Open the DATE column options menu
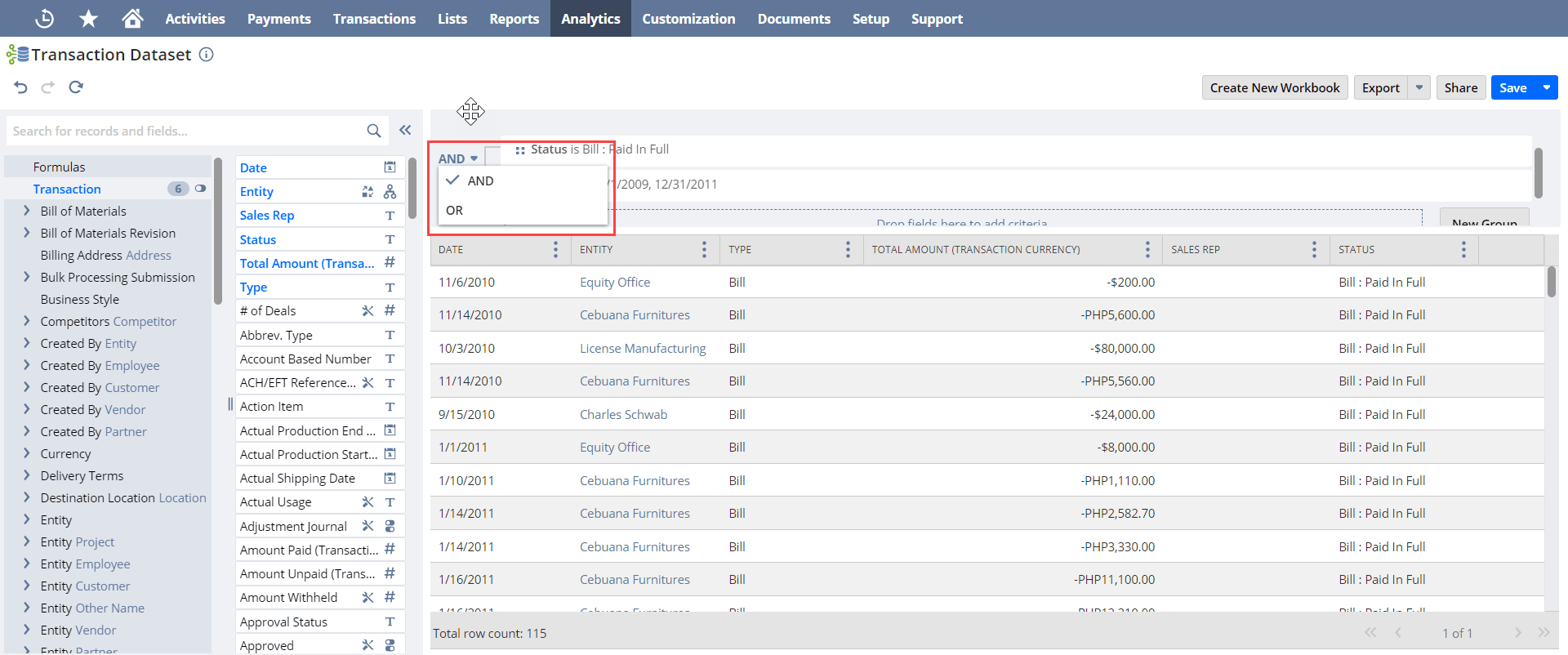Image resolution: width=1568 pixels, height=655 pixels. 555,249
